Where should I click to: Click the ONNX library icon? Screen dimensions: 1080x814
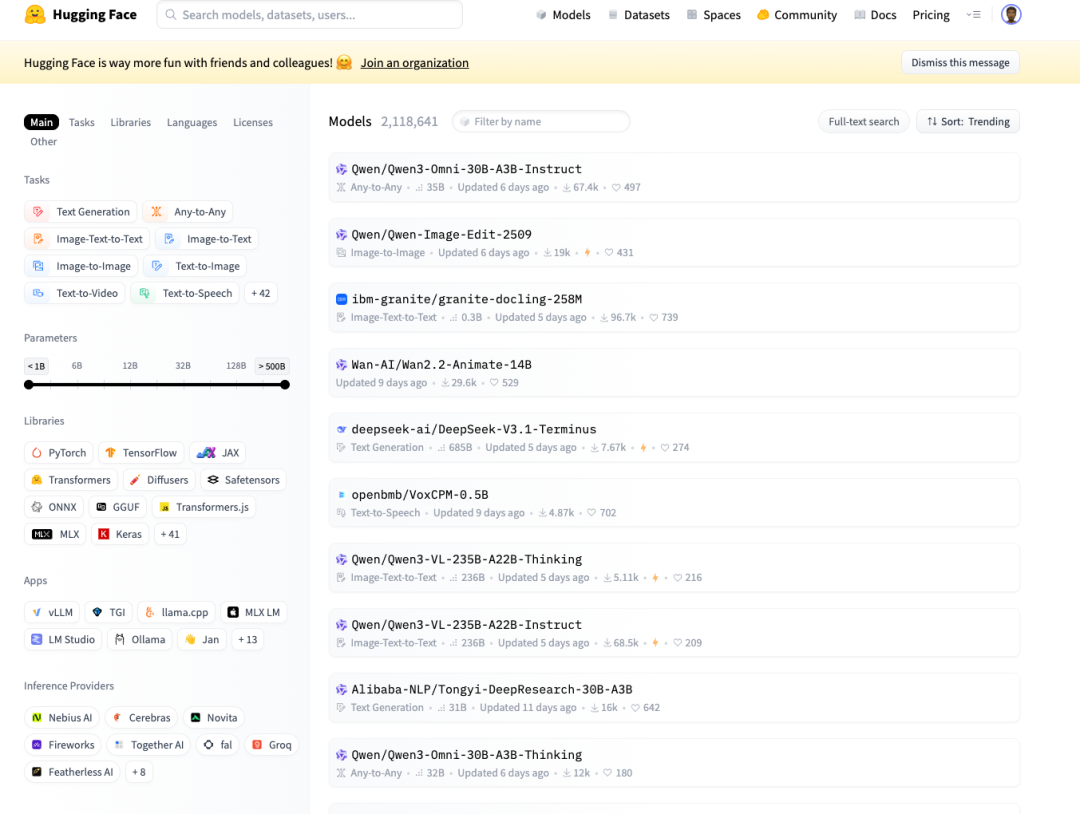37,508
